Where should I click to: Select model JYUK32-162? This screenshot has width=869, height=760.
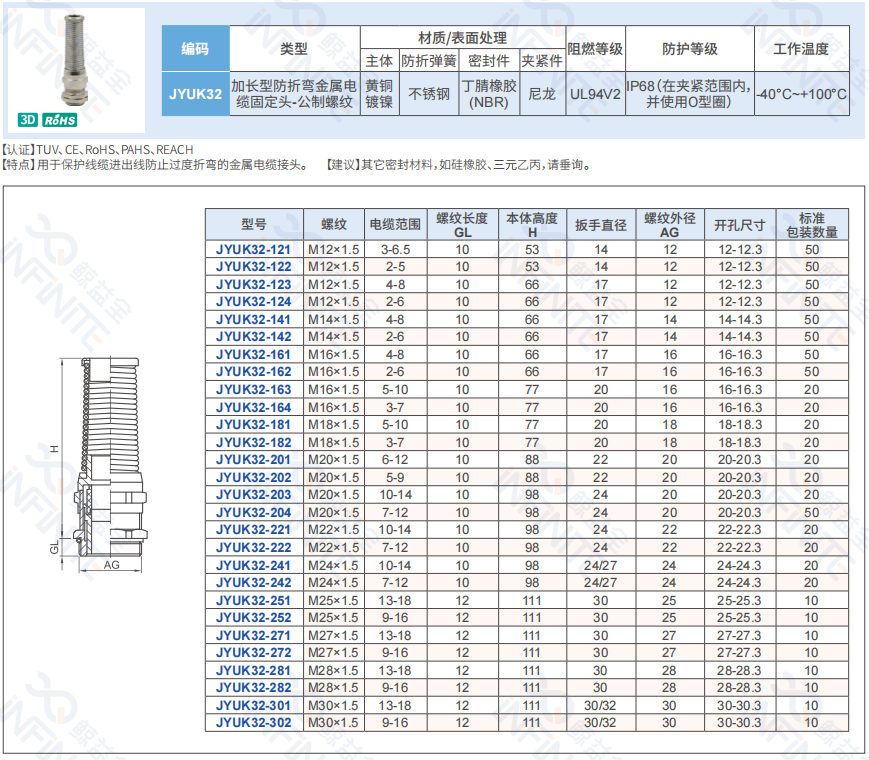[x=254, y=371]
